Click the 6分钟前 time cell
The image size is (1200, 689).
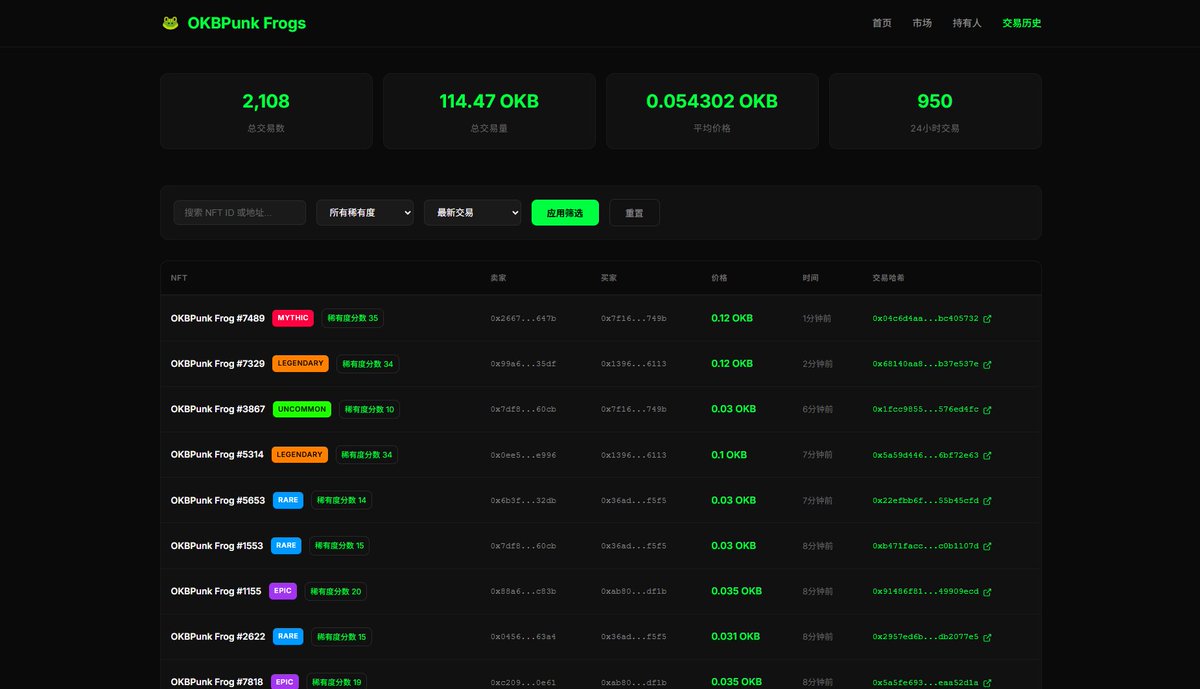click(x=817, y=409)
